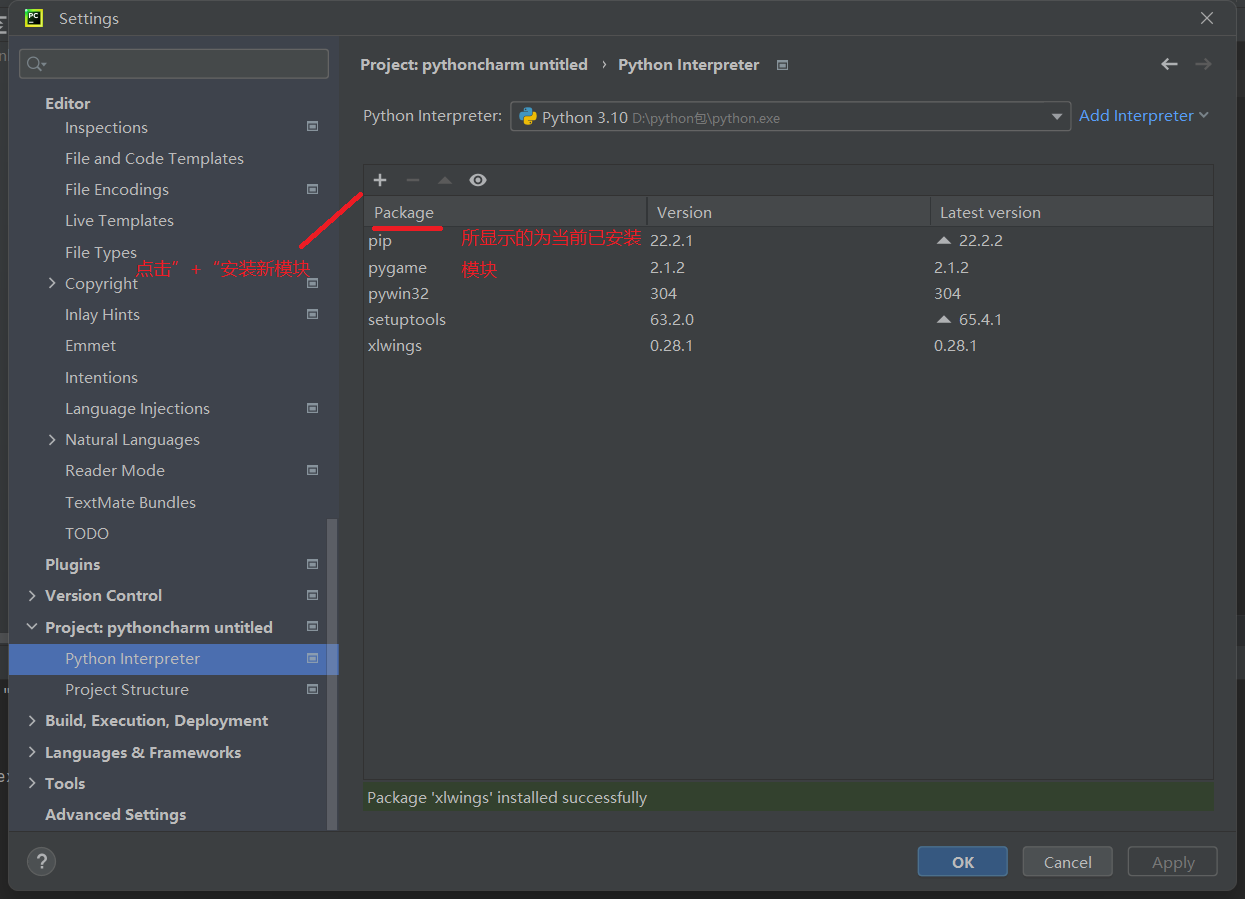
Task: Click the Apply button
Action: click(x=1172, y=862)
